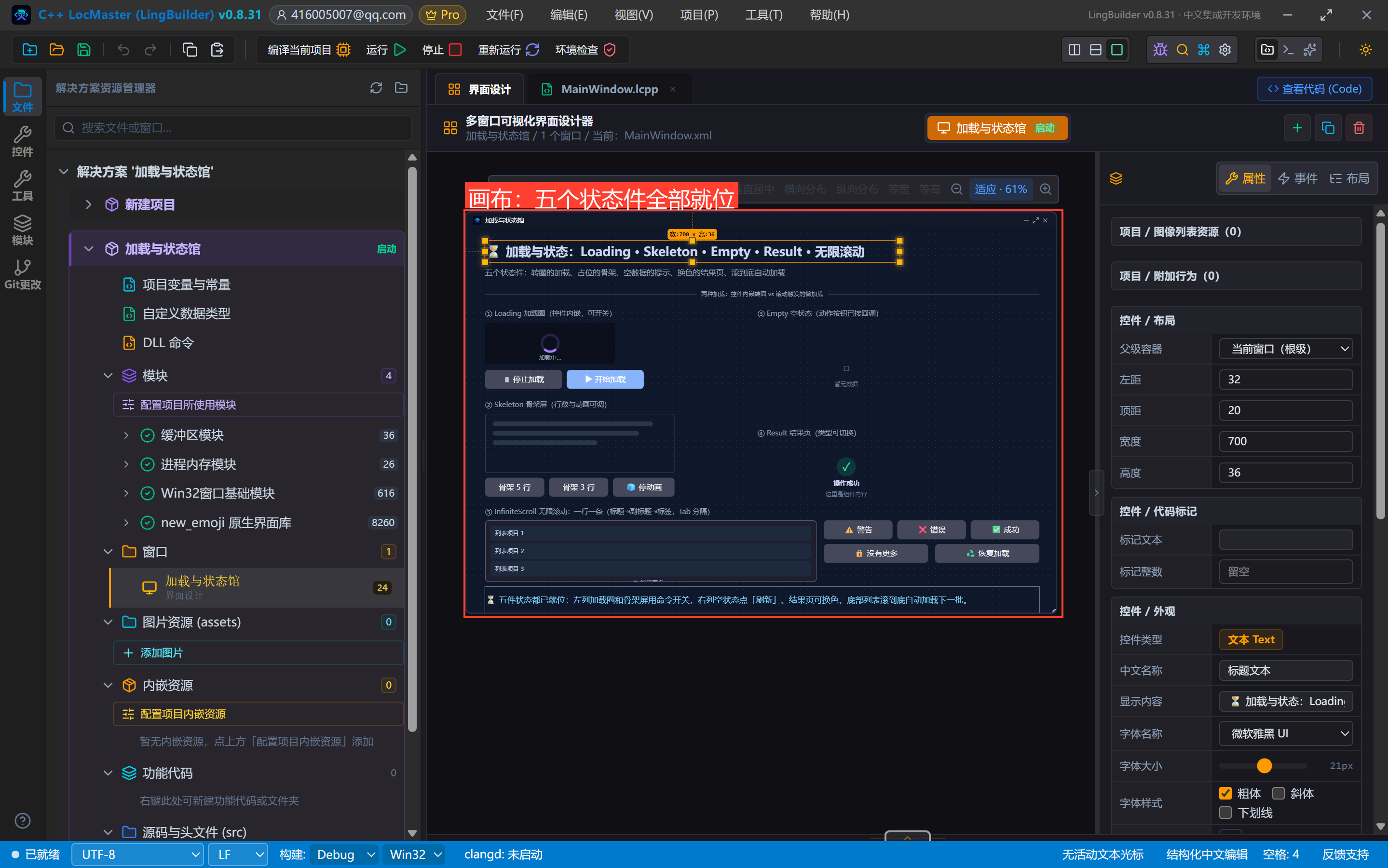Click the save icon in toolbar
This screenshot has height=868, width=1388.
(x=84, y=49)
